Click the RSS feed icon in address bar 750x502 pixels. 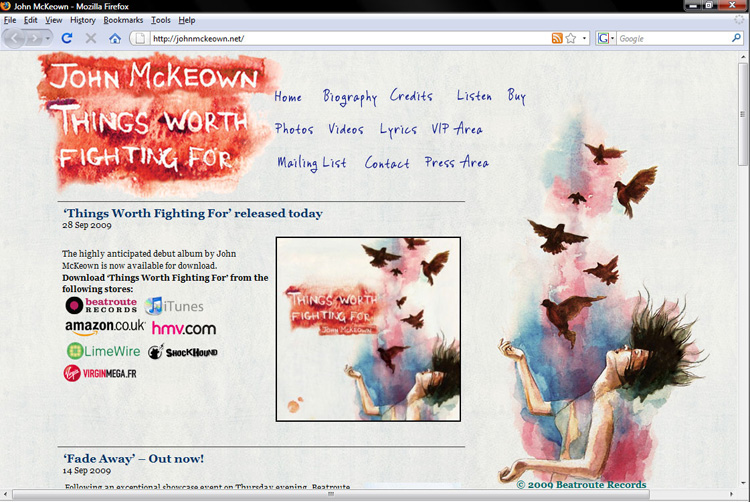pyautogui.click(x=557, y=38)
